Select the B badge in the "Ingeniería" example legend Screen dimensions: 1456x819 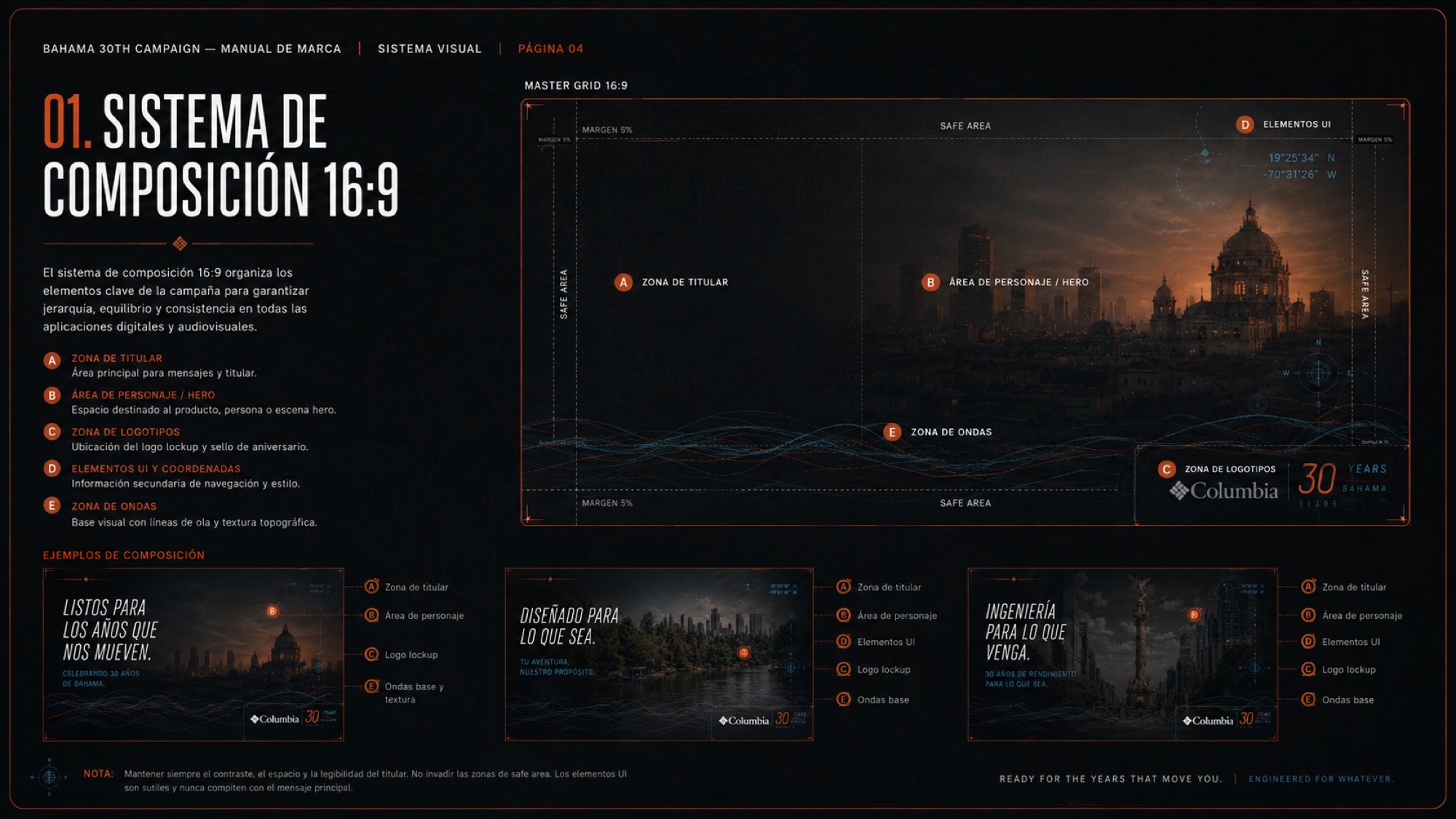tap(1308, 615)
